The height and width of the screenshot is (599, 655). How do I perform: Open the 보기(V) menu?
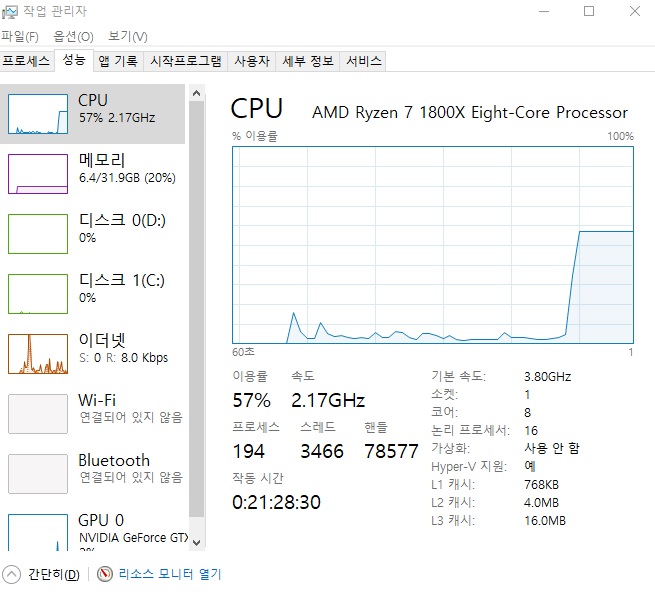point(127,37)
